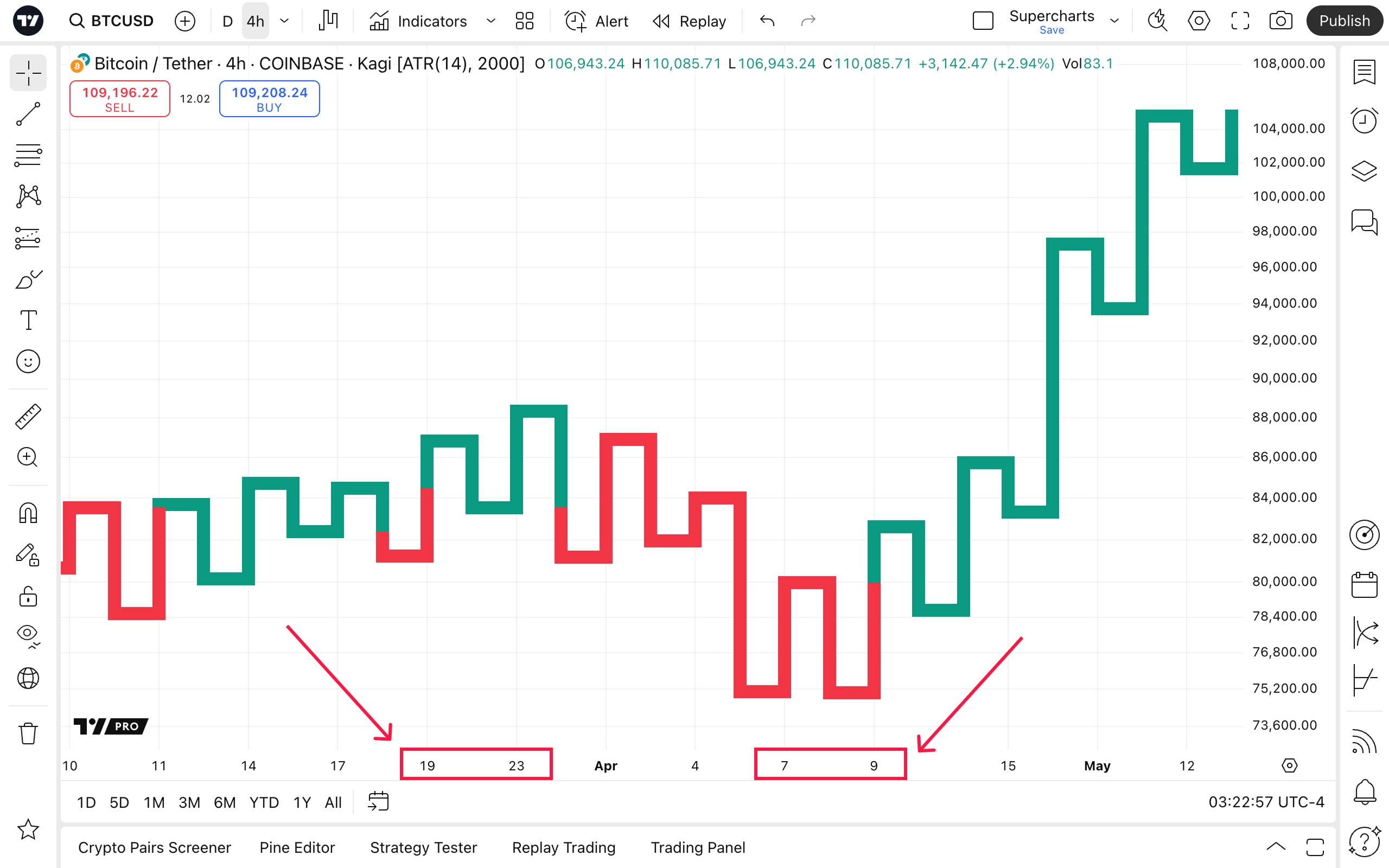1389x868 pixels.
Task: Open the Supercharts layout name dropdown
Action: coord(1114,21)
